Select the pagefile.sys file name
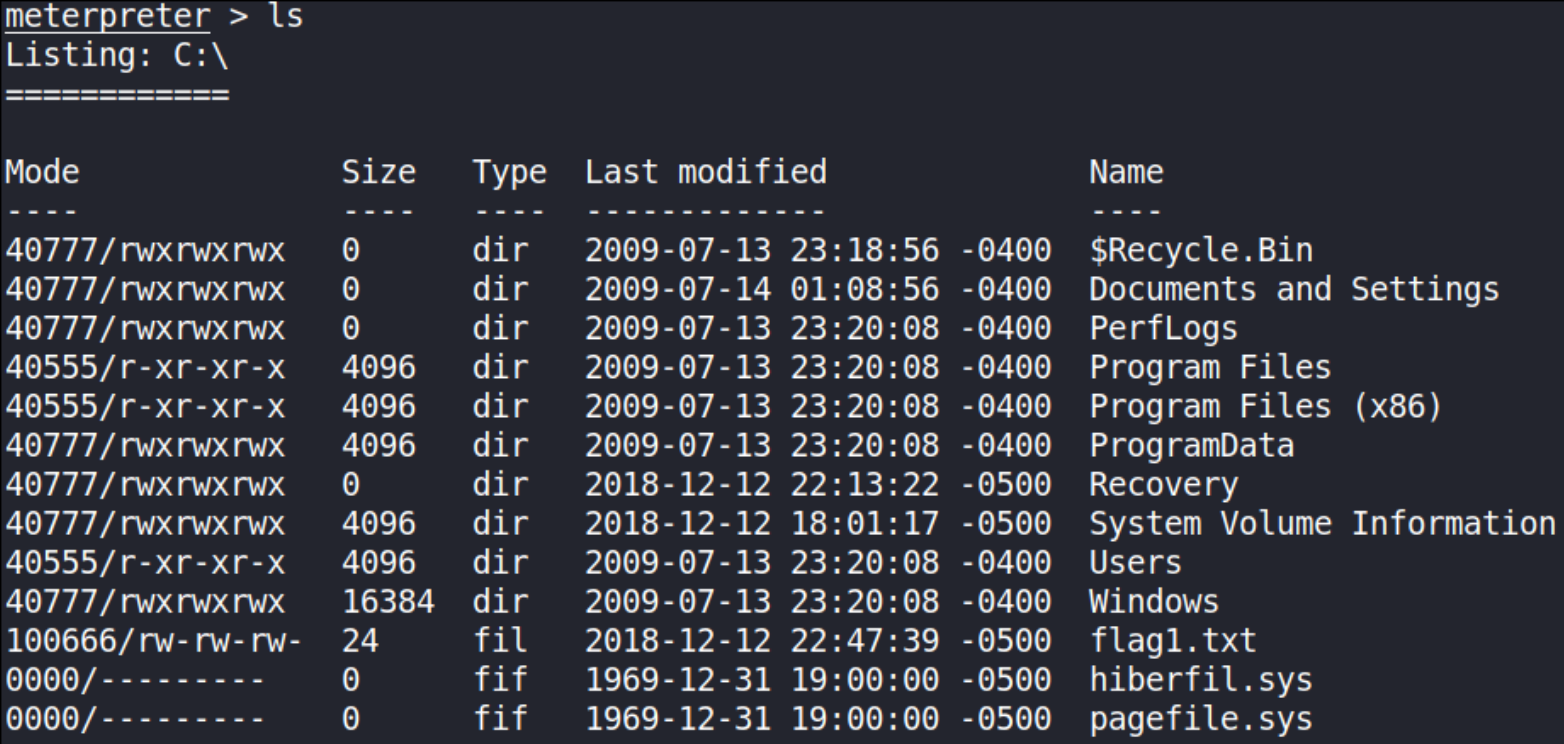Viewport: 1564px width, 744px height. click(1201, 719)
